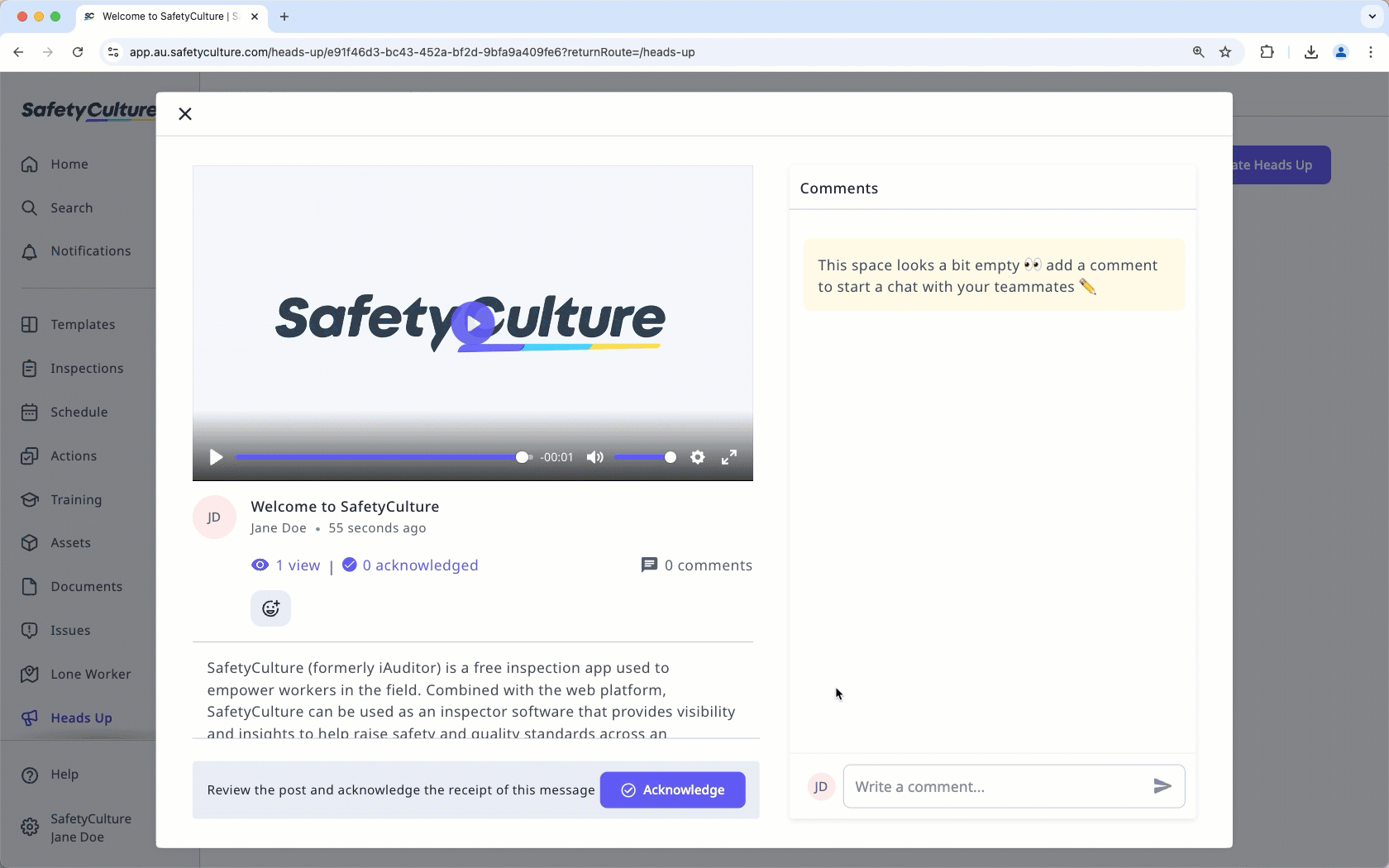Open the Actions page
This screenshot has height=868, width=1389.
click(60, 456)
